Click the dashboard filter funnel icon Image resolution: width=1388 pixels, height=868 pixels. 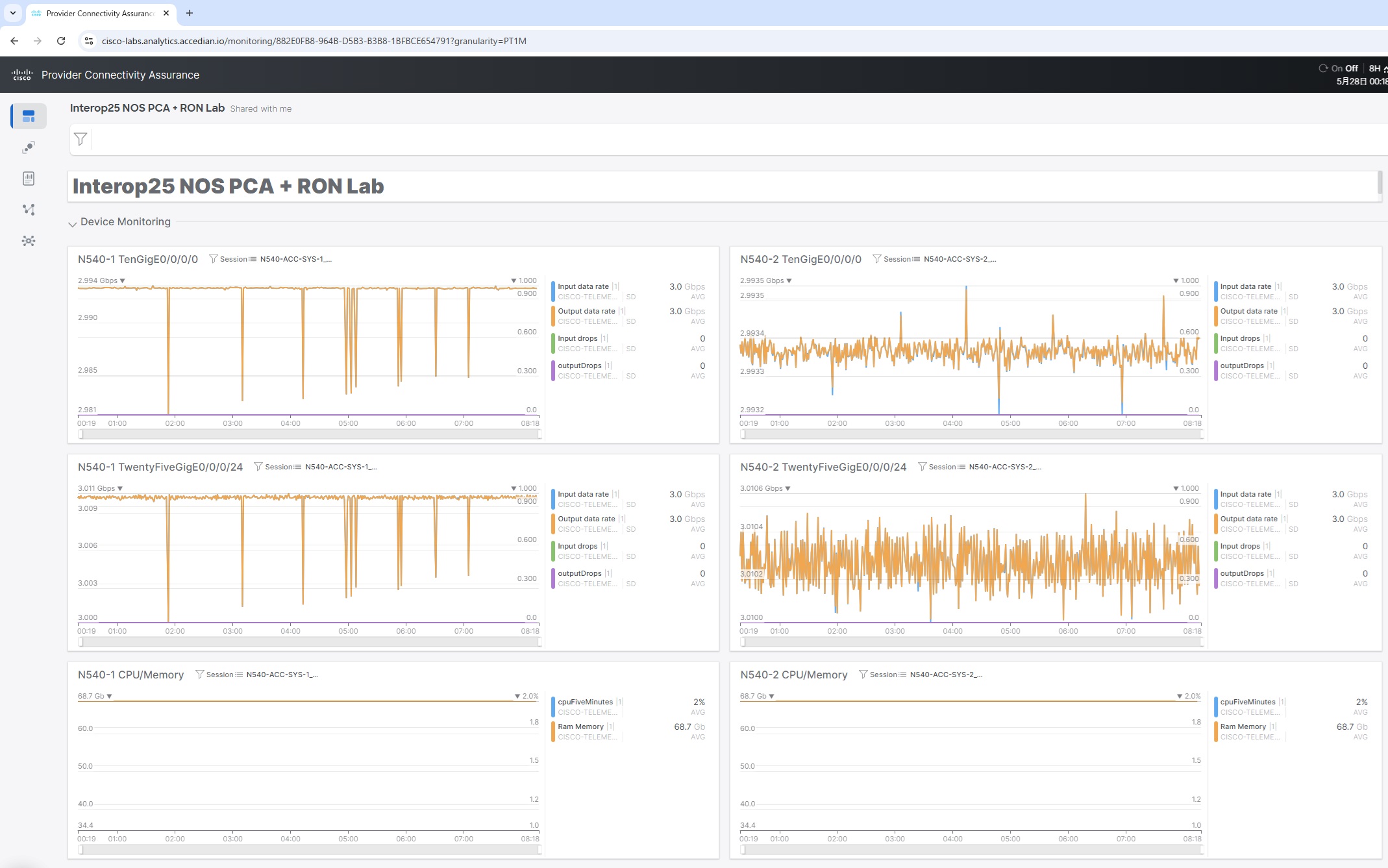(81, 139)
